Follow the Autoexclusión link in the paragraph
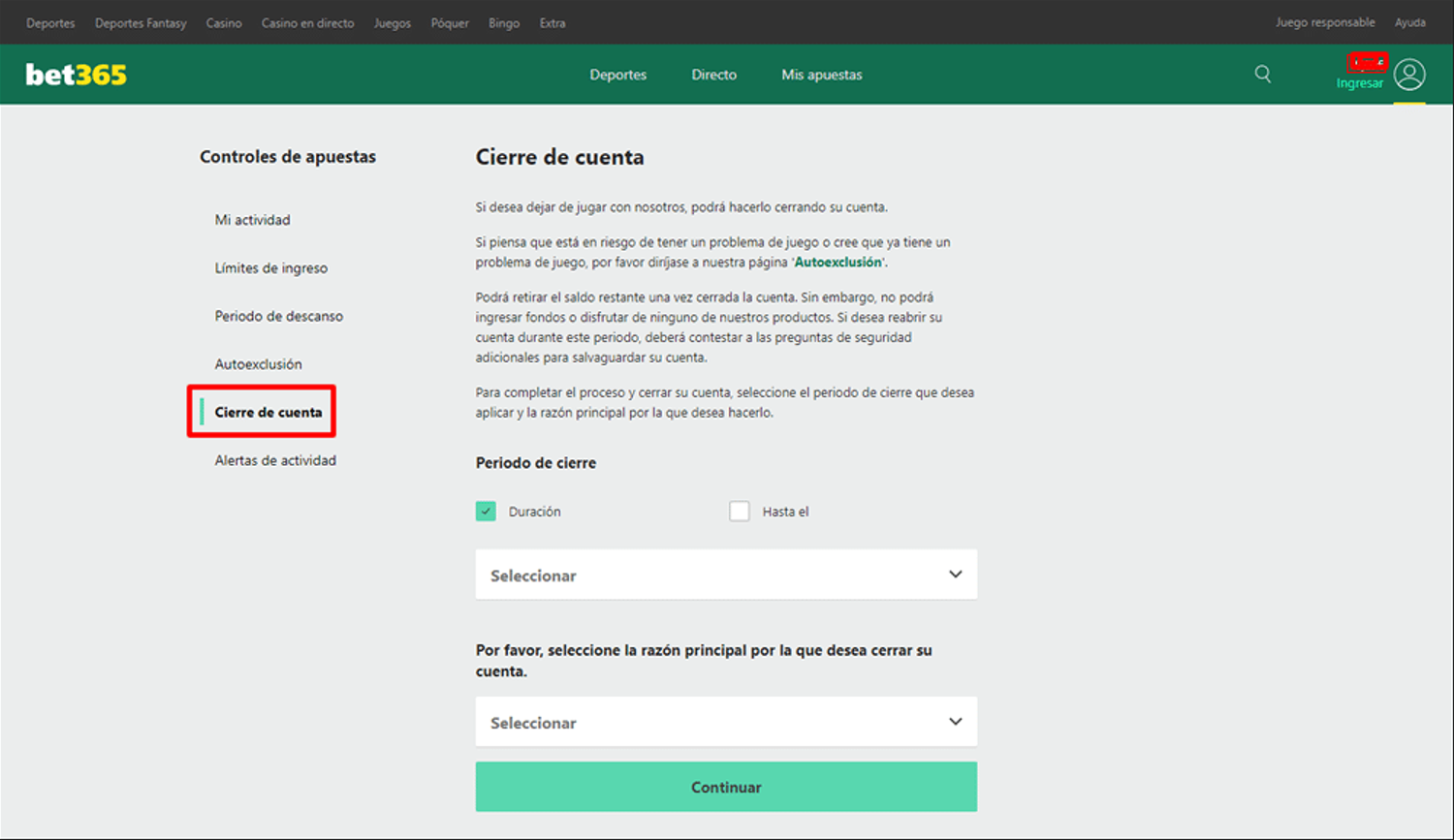Screen dimensions: 1454x840 pos(838,263)
